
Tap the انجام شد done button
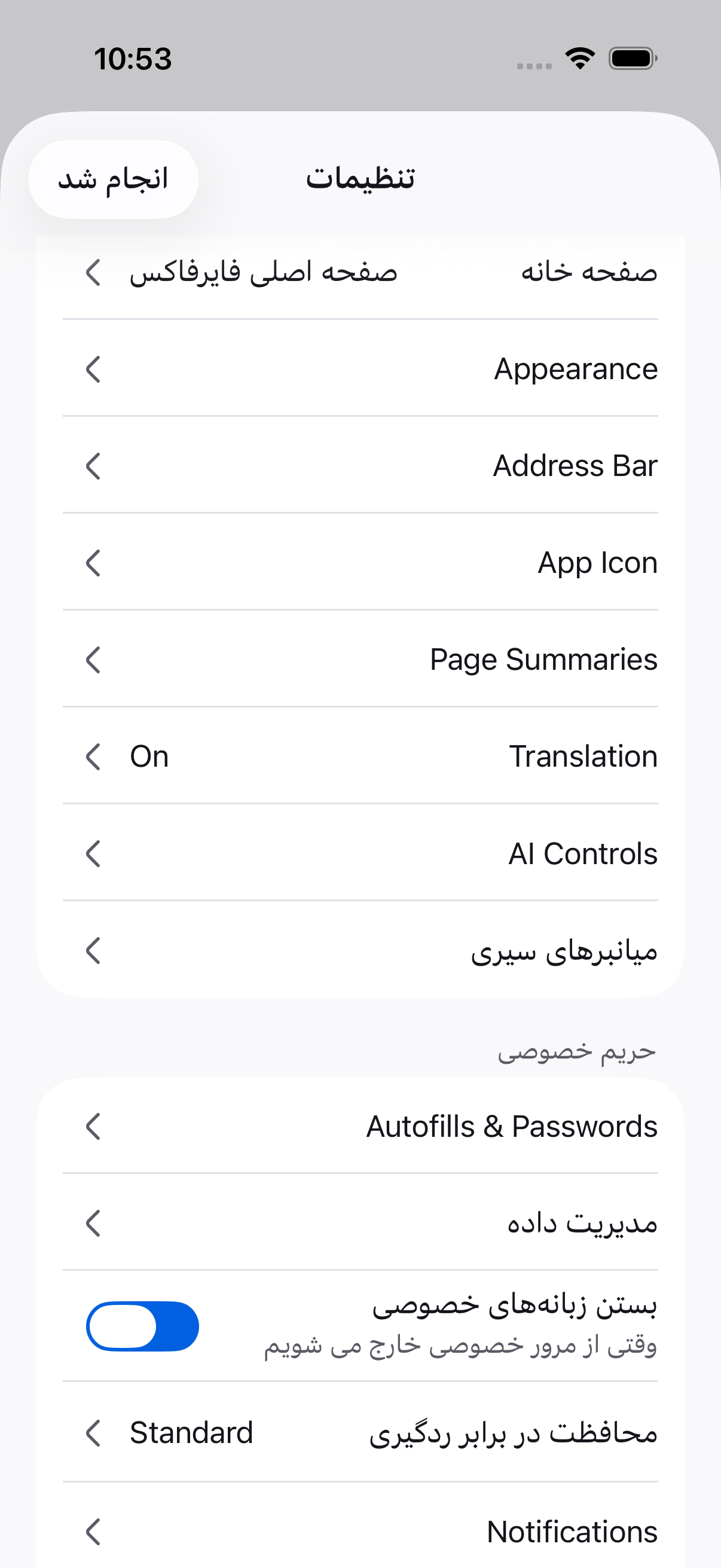113,179
